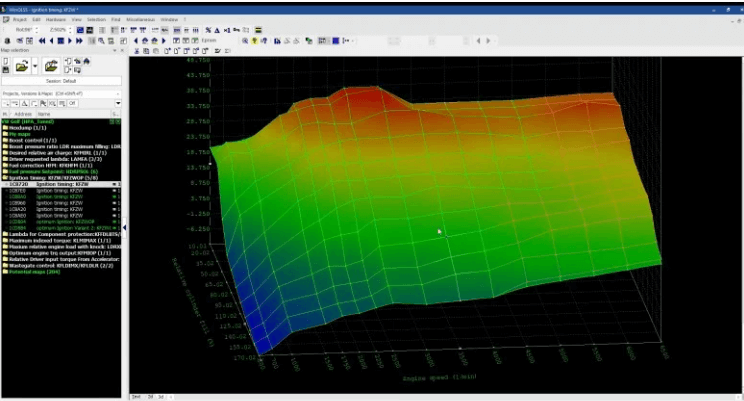Open the Project menu
This screenshot has width=744, height=401.
tap(19, 19)
